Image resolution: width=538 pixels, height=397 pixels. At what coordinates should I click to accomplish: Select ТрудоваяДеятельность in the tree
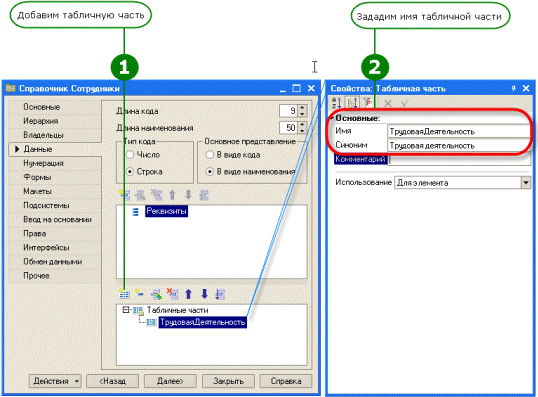[x=202, y=322]
